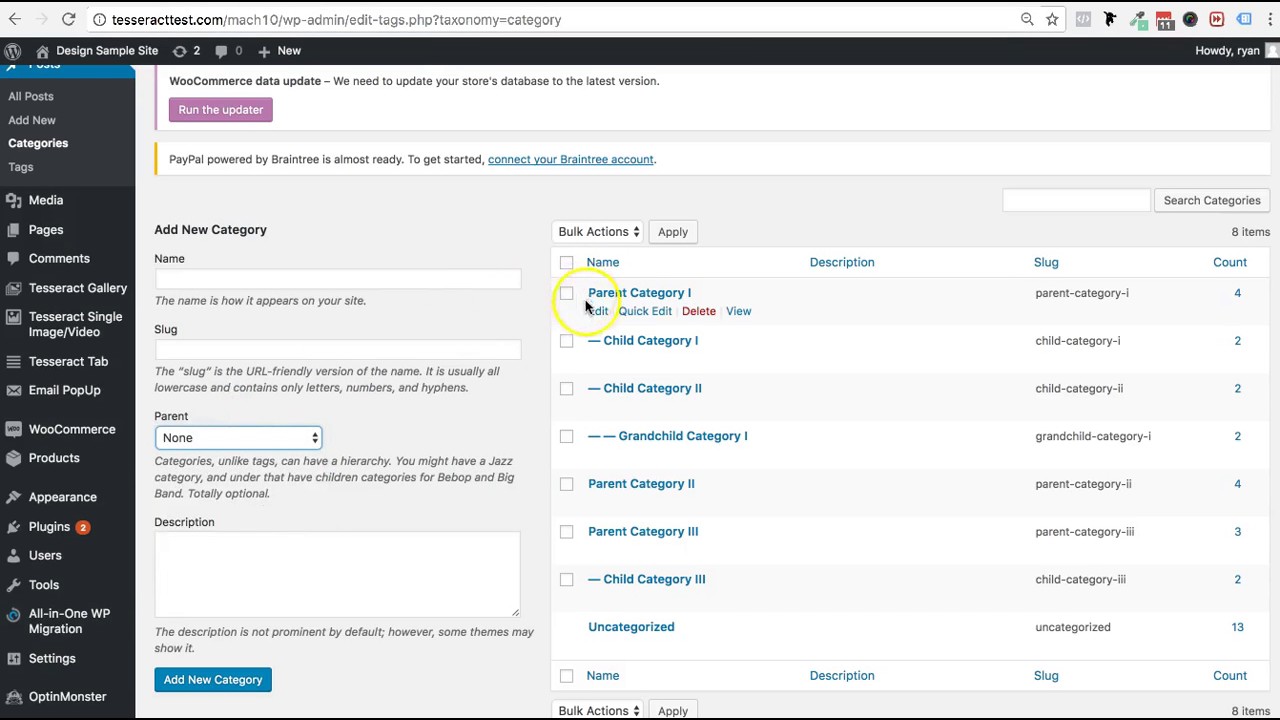Go to Tags in Posts submenu
Screen dimensions: 1280x720
[x=21, y=167]
